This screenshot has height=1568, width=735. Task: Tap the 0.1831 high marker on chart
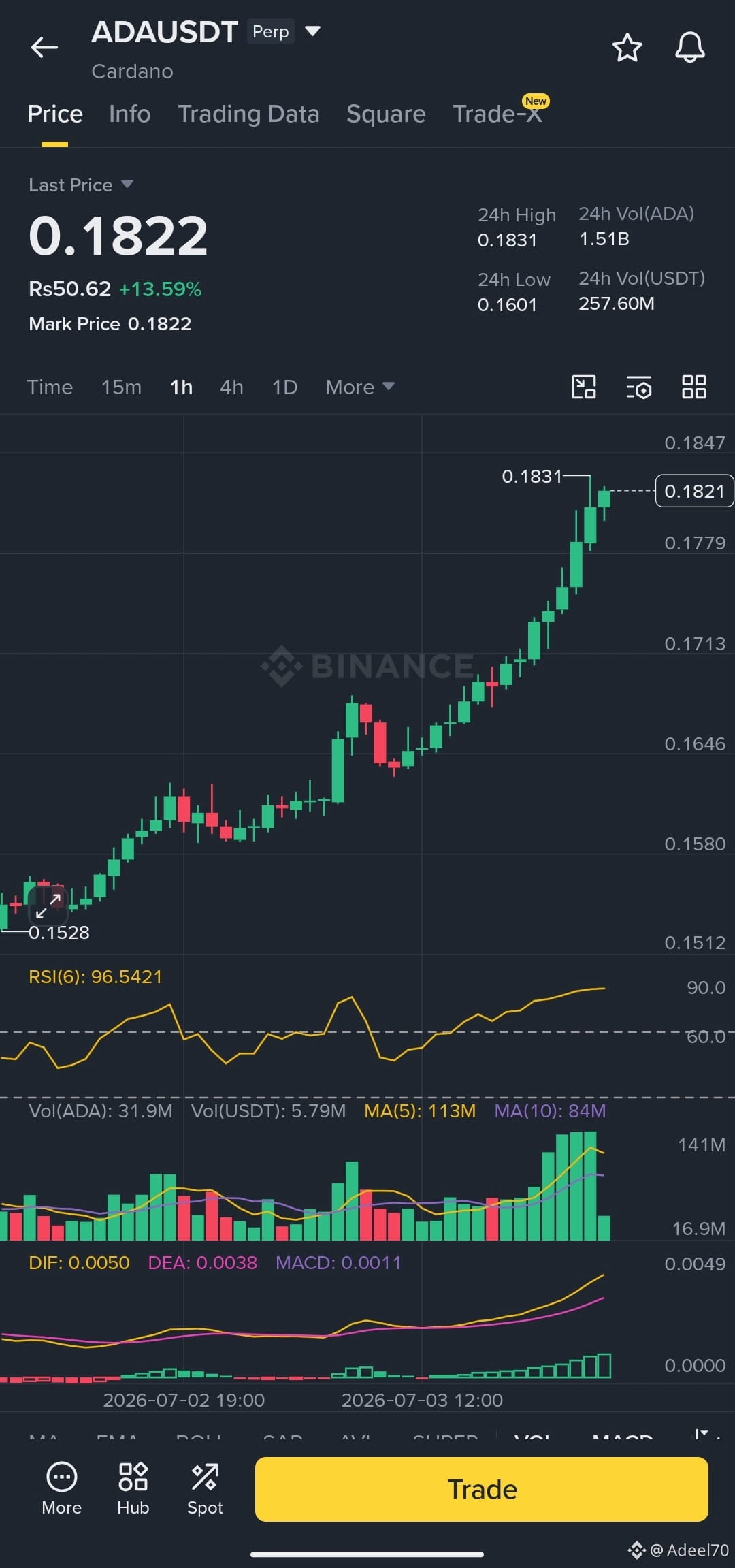[532, 476]
